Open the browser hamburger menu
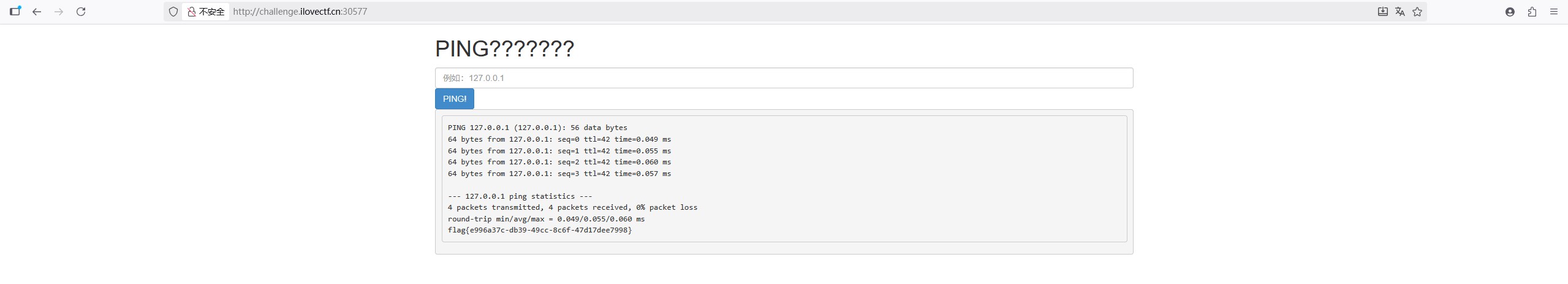 click(1554, 12)
